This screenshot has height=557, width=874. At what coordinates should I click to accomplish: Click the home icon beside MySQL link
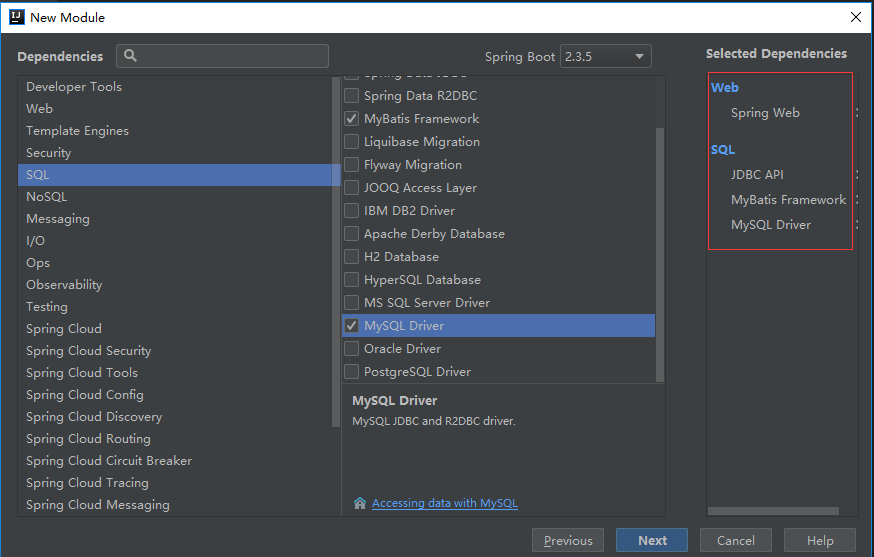click(360, 503)
